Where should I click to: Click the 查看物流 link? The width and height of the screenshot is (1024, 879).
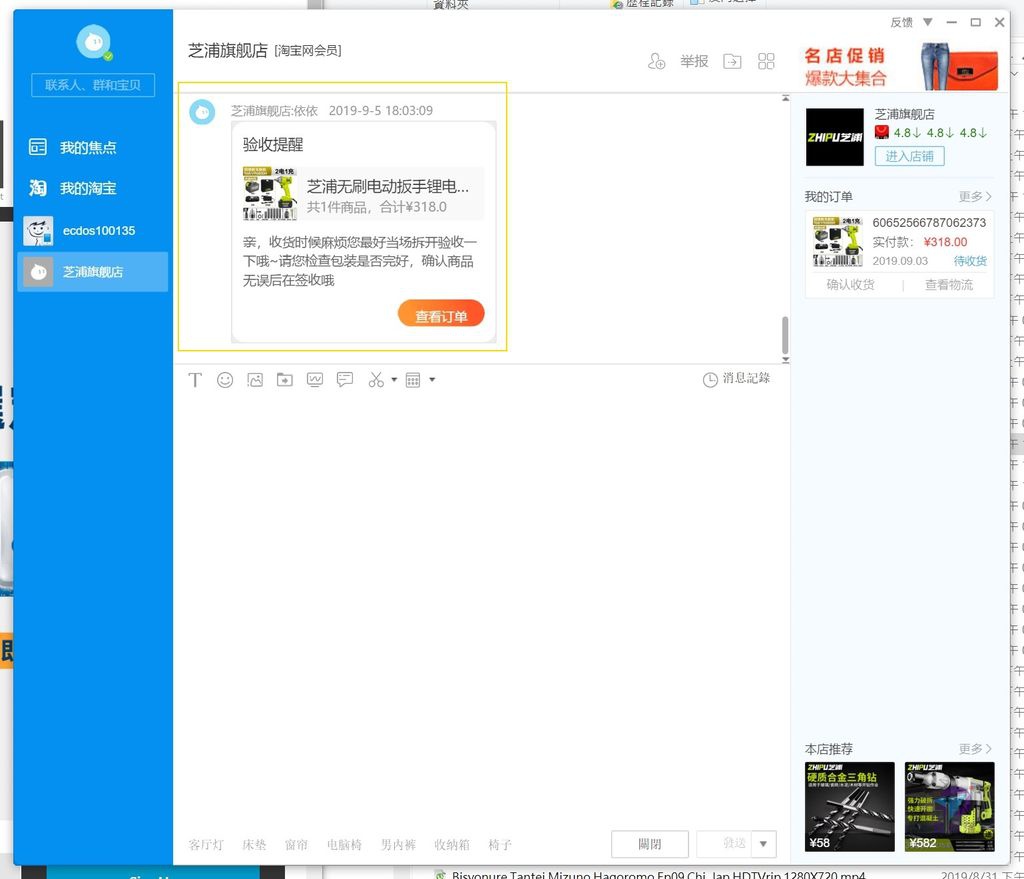pyautogui.click(x=949, y=285)
